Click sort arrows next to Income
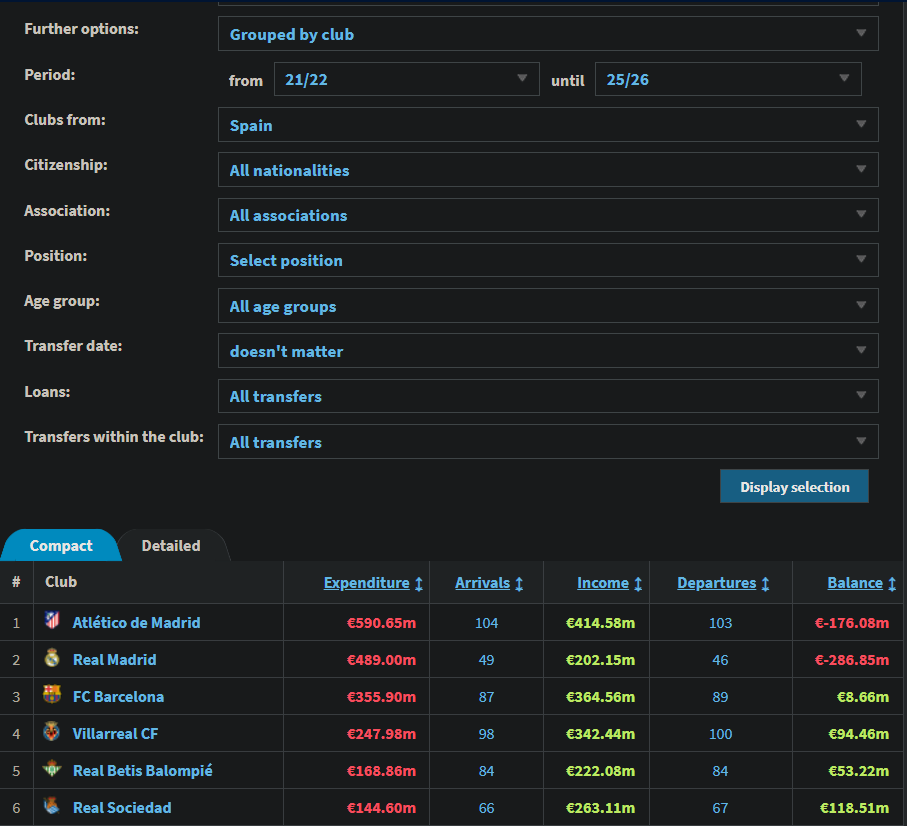This screenshot has width=907, height=826. (638, 584)
